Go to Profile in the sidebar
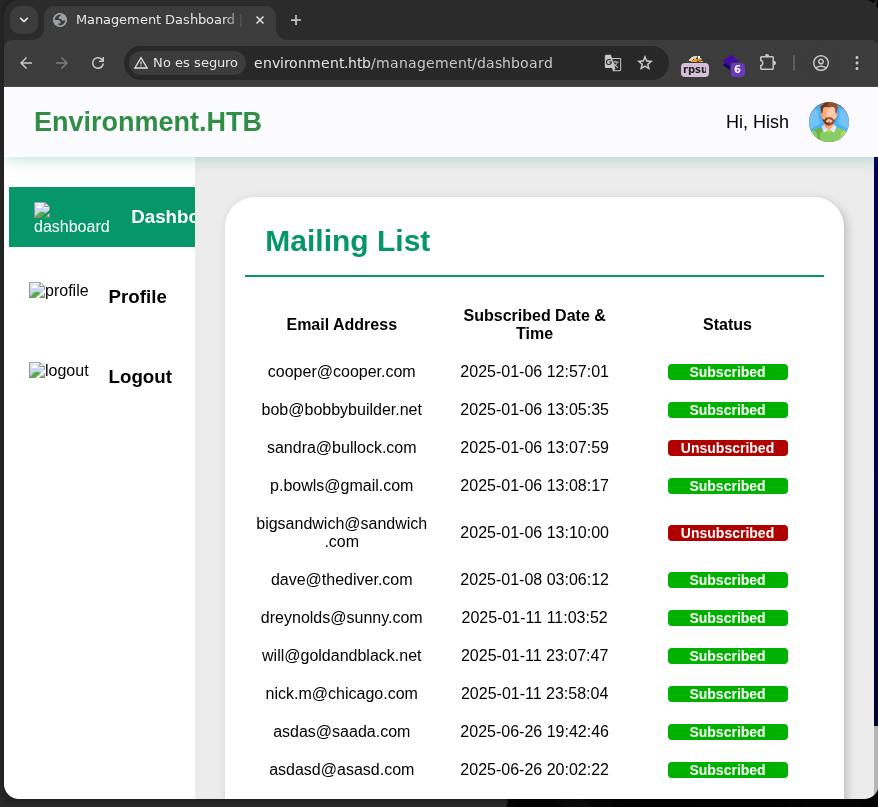The height and width of the screenshot is (807, 878). [137, 297]
